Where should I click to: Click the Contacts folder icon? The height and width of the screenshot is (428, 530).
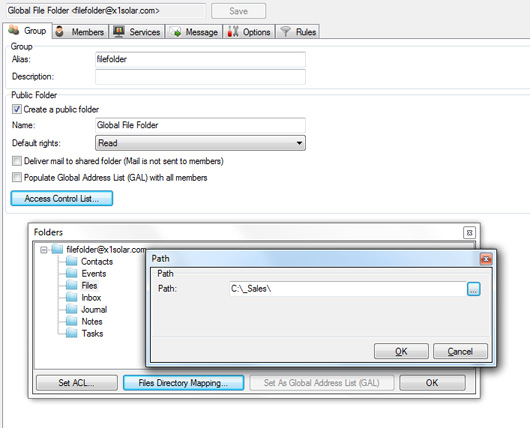coord(71,261)
